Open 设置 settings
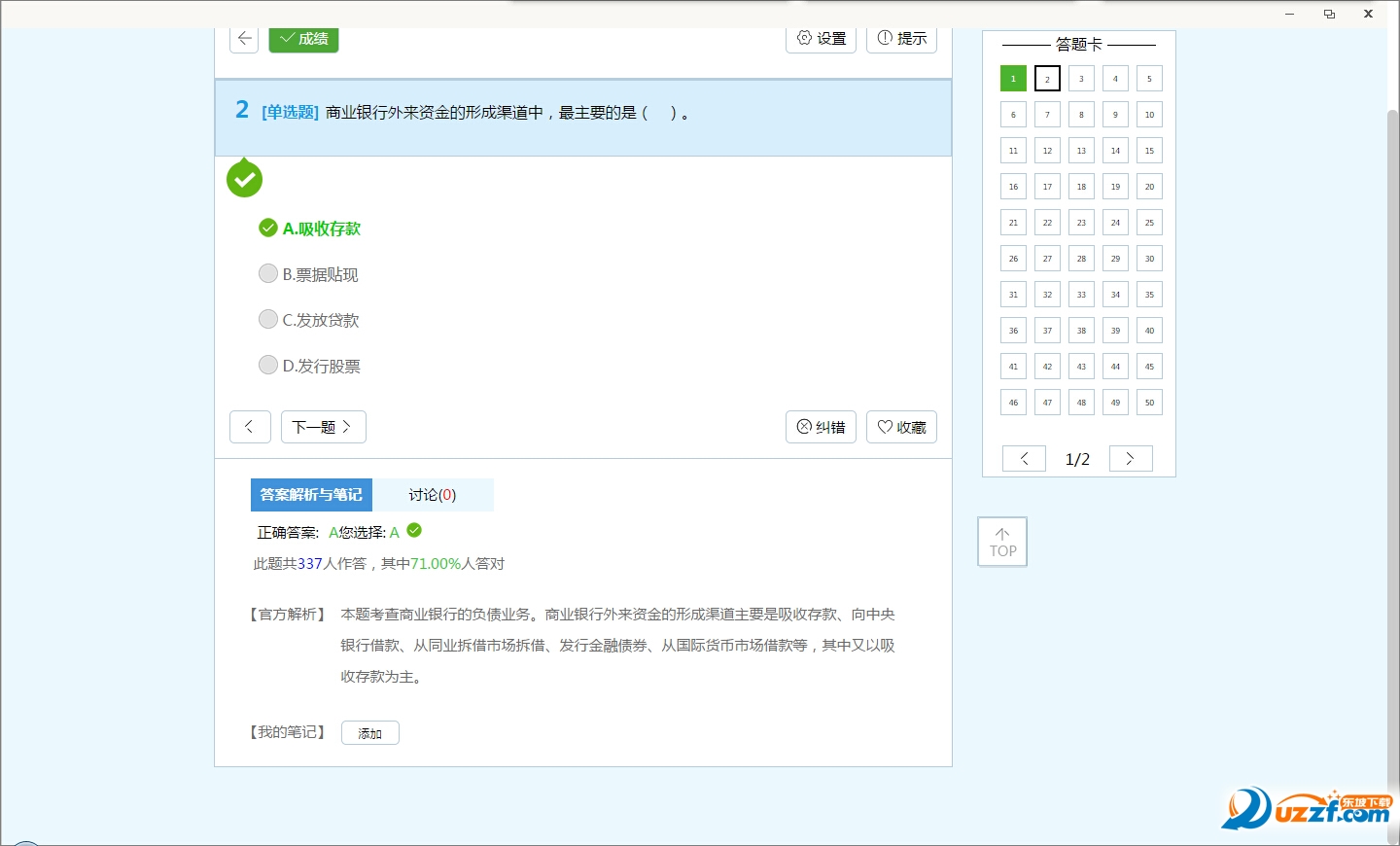The height and width of the screenshot is (846, 1400). 821,39
